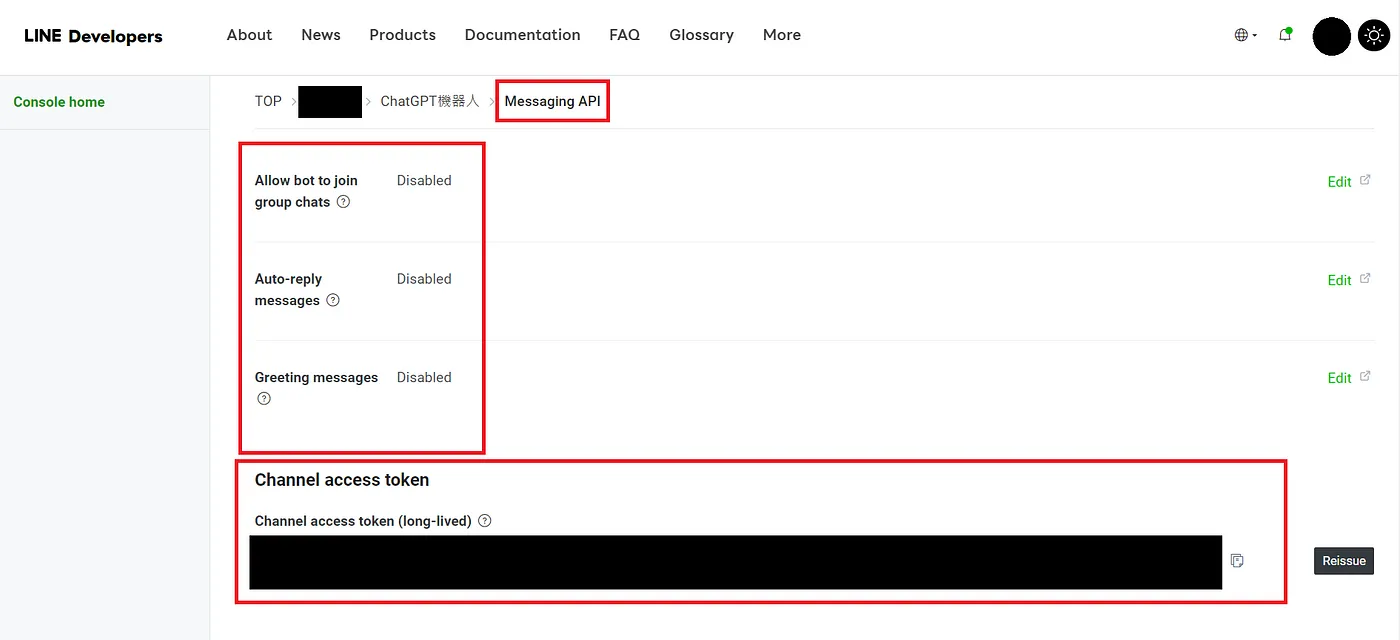The height and width of the screenshot is (640, 1400).
Task: Click help icon next to group chats
Action: (343, 202)
